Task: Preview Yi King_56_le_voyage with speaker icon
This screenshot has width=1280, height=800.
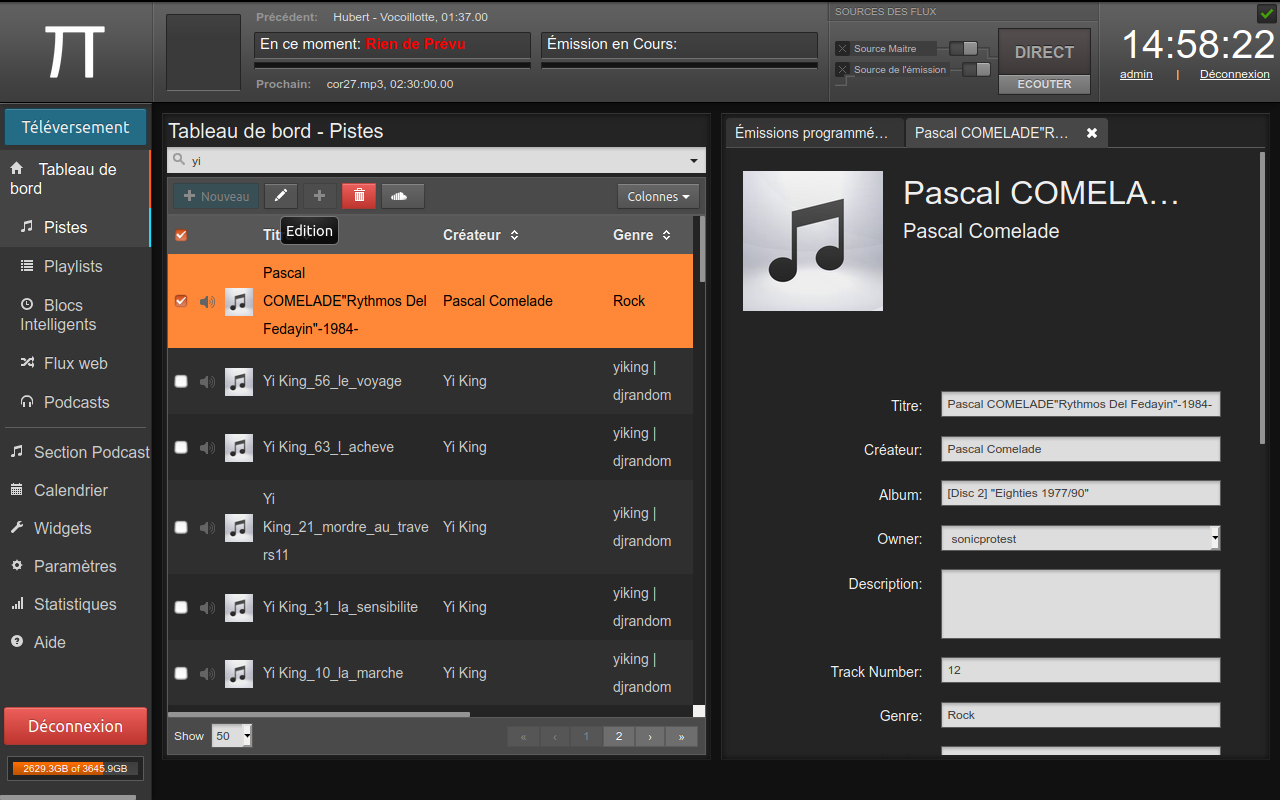Action: pos(207,381)
